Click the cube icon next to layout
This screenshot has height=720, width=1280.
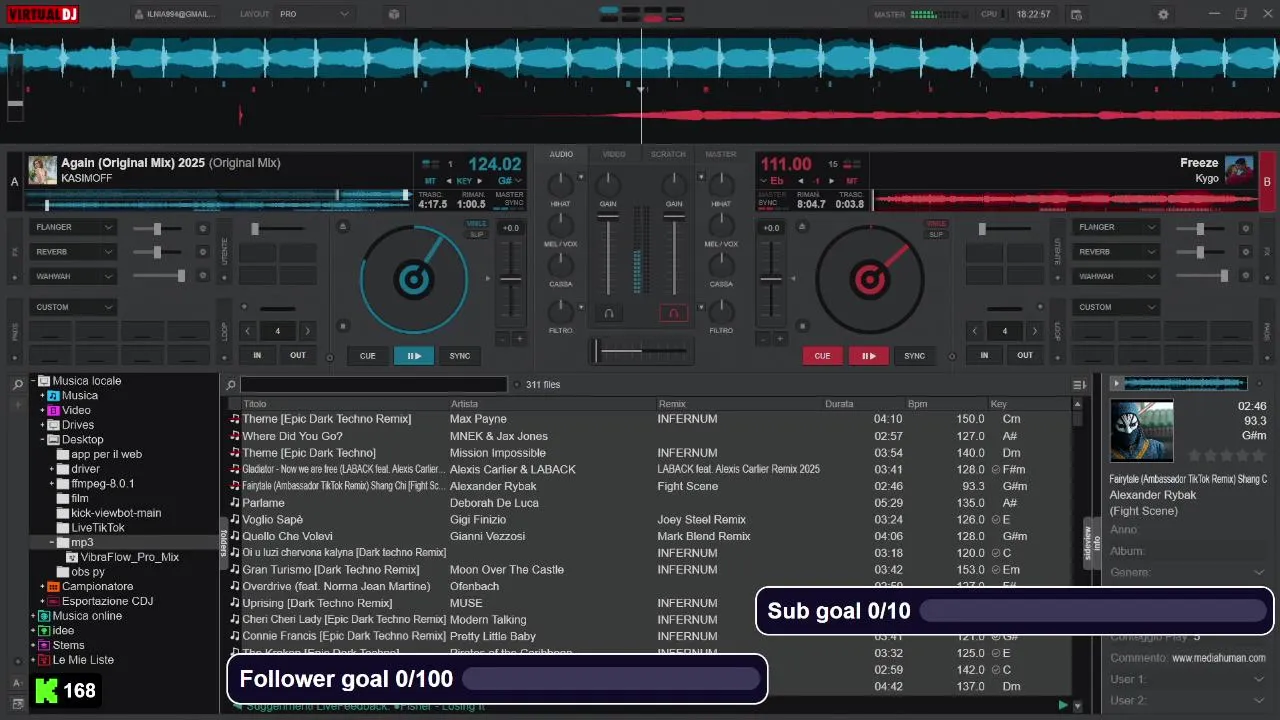point(394,14)
